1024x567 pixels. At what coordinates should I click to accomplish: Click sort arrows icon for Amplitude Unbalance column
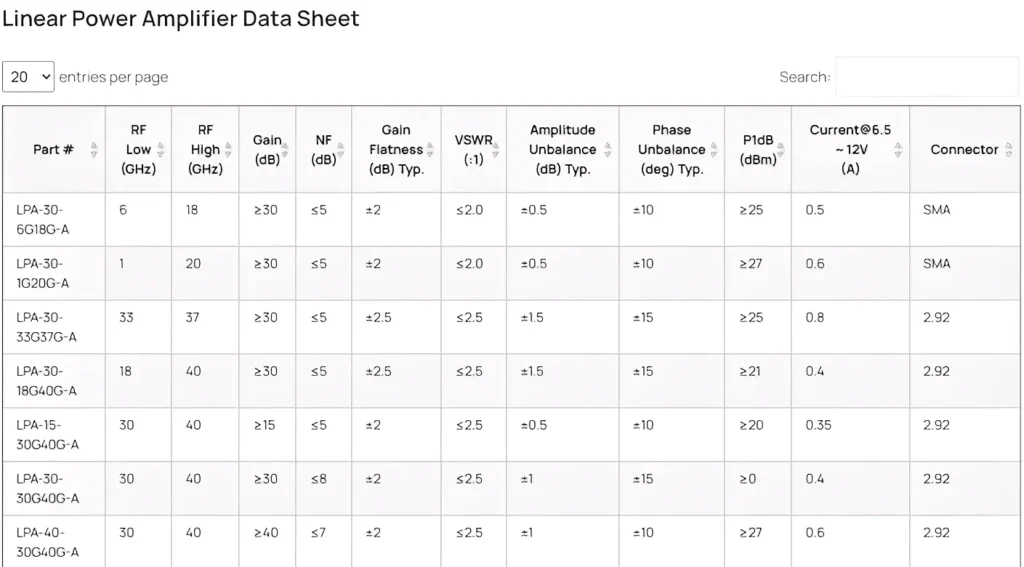[608, 150]
